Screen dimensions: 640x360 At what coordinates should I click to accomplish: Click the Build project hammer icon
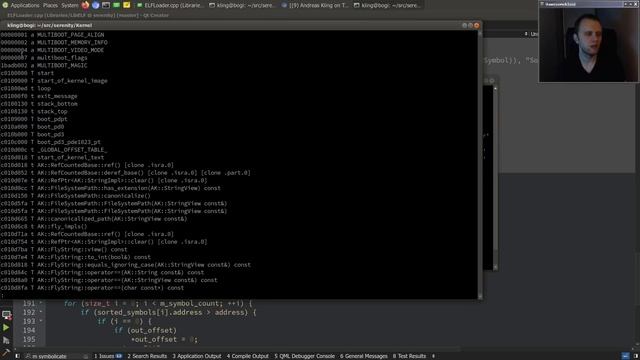coord(6,352)
